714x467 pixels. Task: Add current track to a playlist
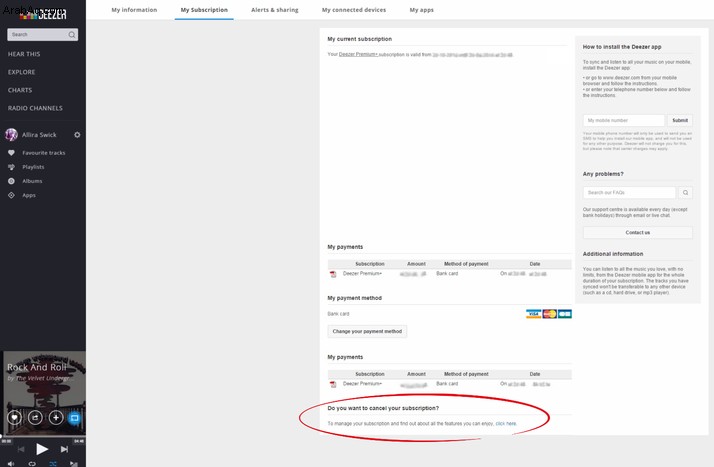[x=56, y=417]
